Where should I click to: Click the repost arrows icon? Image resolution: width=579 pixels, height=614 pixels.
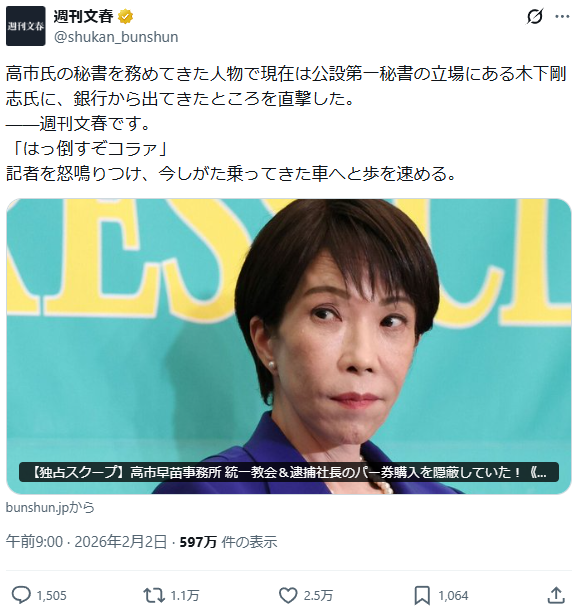click(x=153, y=595)
